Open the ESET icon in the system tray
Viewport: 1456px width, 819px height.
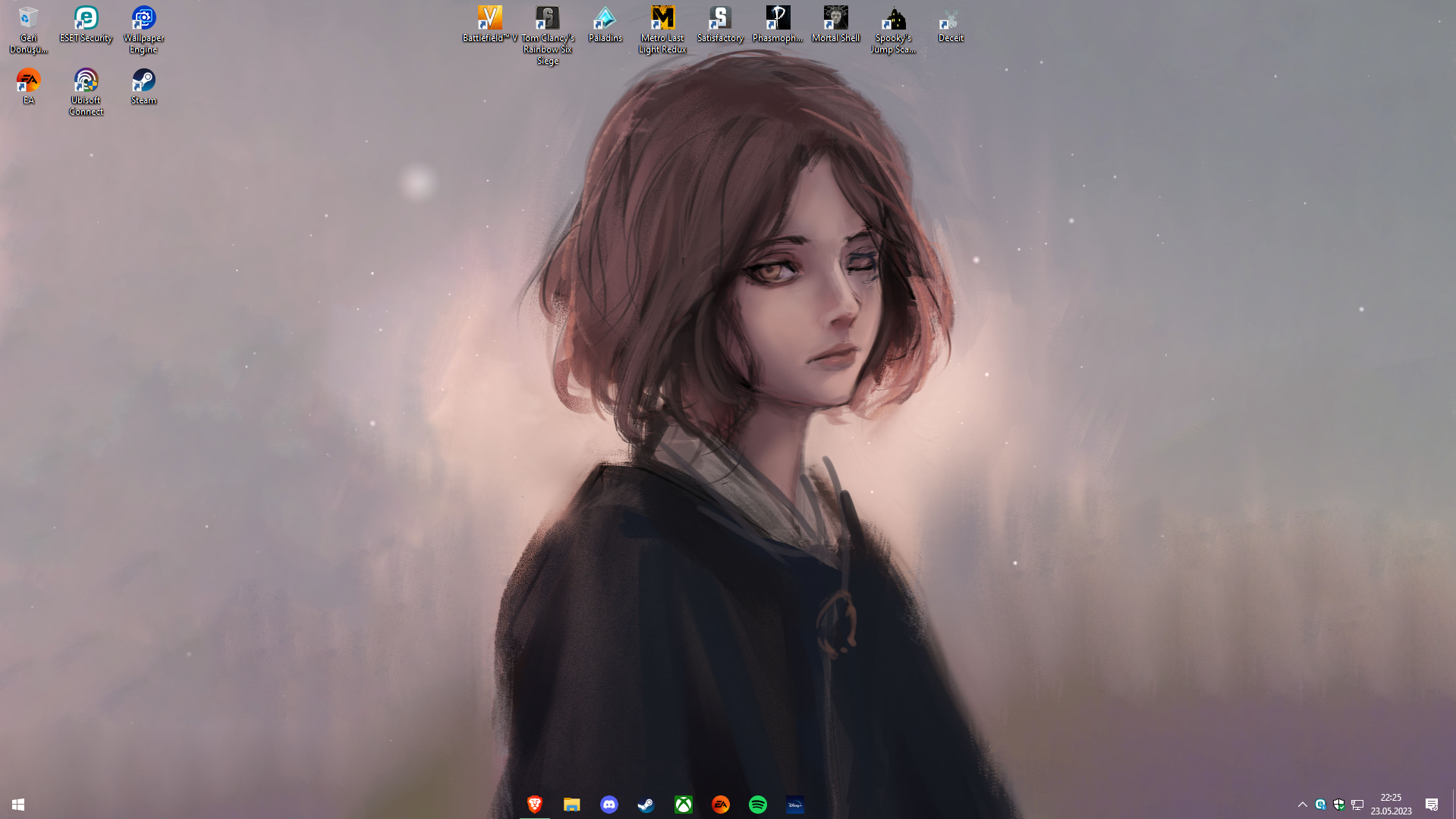coord(1321,805)
